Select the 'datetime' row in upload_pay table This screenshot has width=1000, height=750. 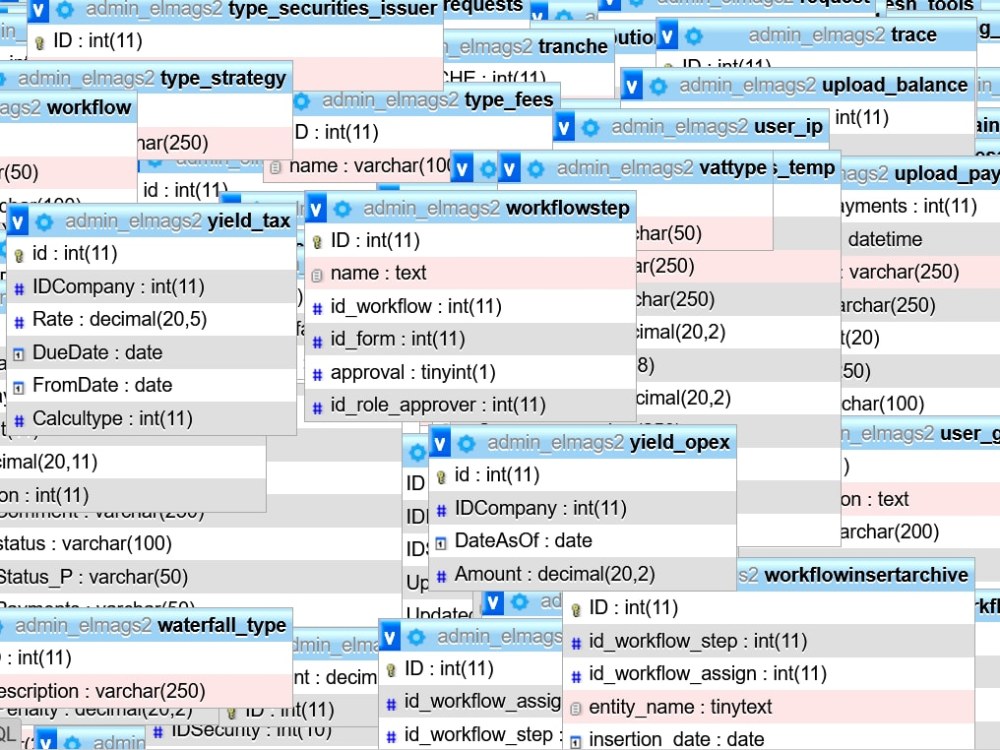[920, 239]
